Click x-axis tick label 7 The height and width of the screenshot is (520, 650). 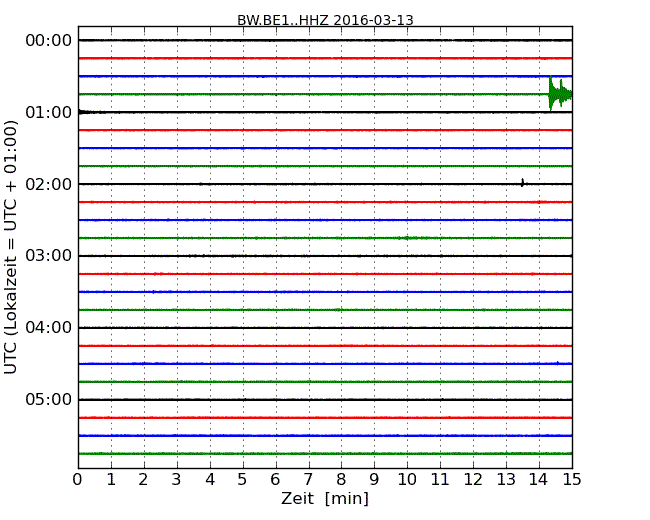point(308,480)
